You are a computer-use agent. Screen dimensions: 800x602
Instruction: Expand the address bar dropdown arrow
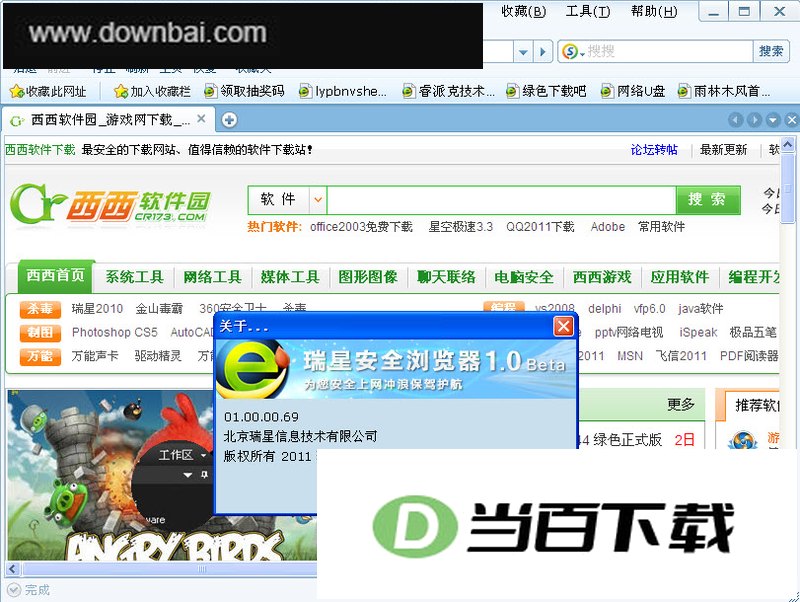tap(523, 52)
